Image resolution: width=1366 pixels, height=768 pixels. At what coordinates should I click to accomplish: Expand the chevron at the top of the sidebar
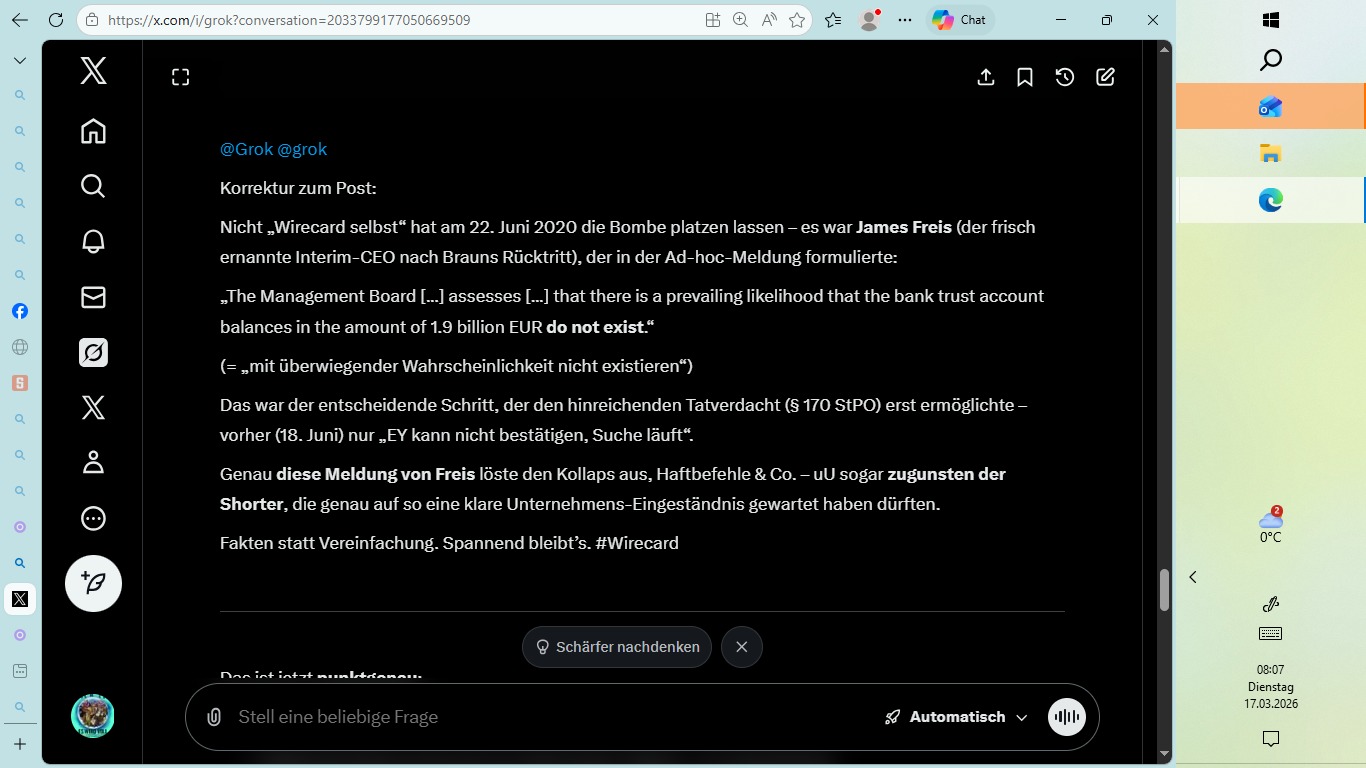(19, 60)
